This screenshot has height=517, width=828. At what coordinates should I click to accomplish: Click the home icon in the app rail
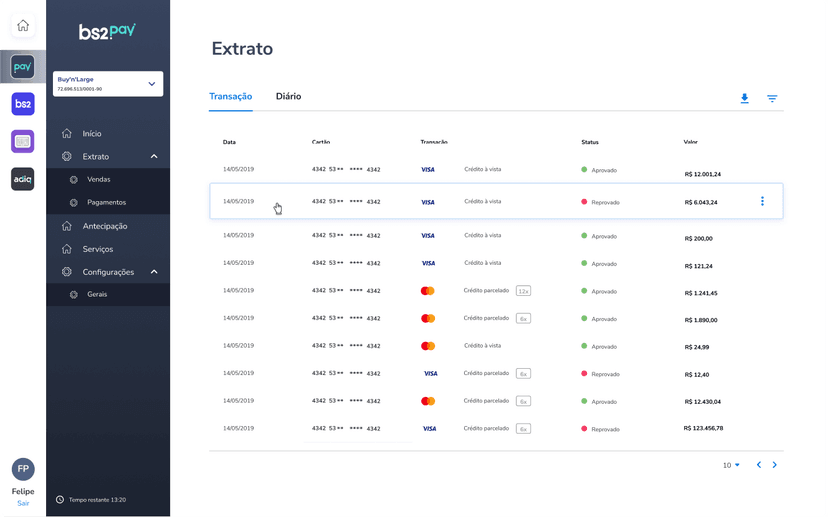pos(23,26)
